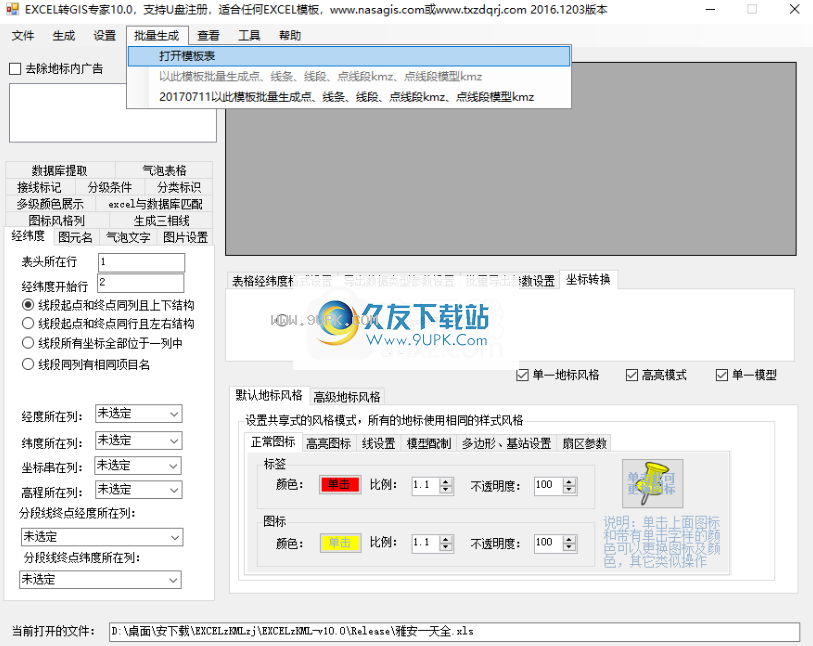Click 数据库提取 button

60,171
